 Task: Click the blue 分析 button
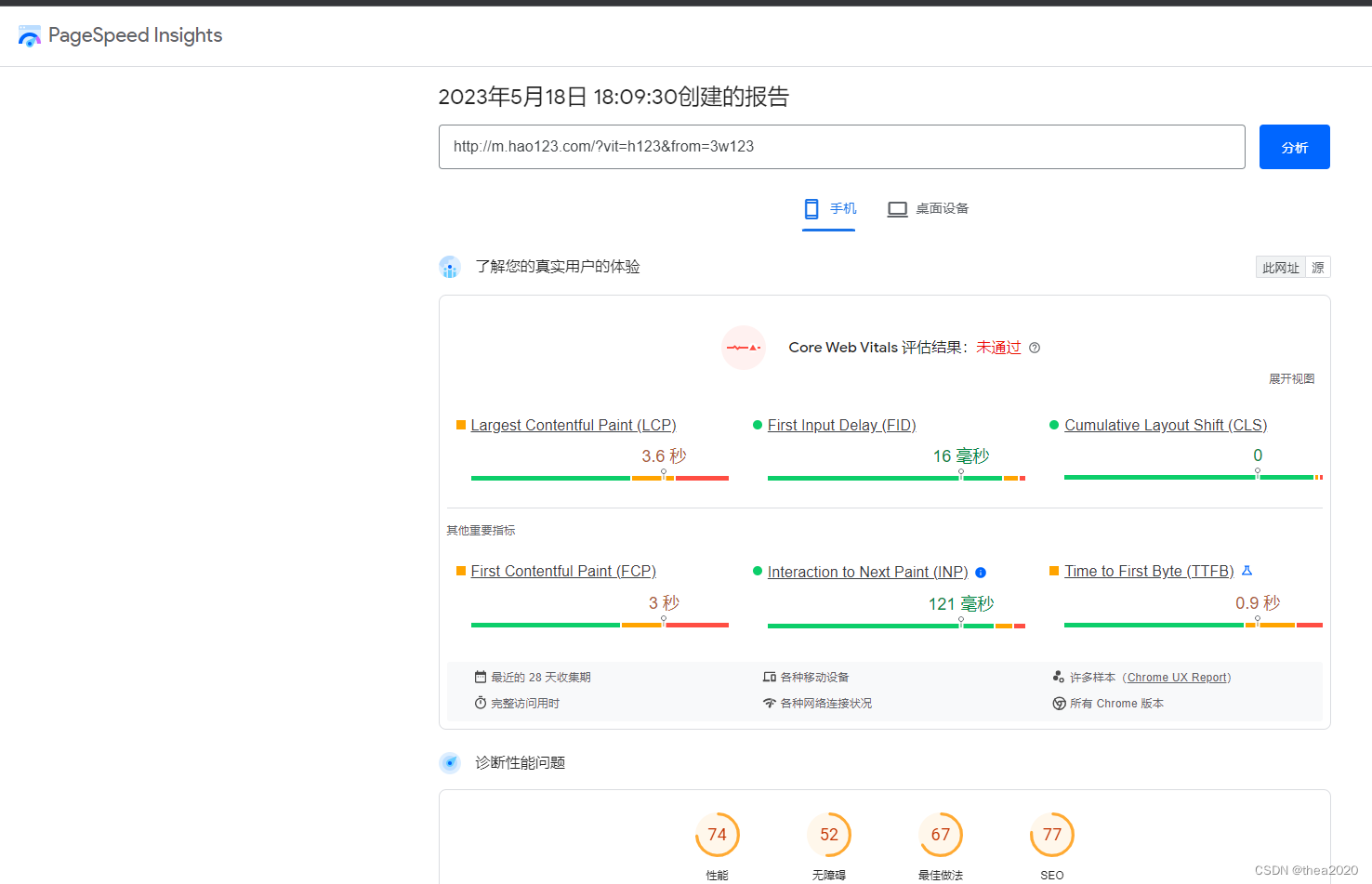click(1294, 147)
